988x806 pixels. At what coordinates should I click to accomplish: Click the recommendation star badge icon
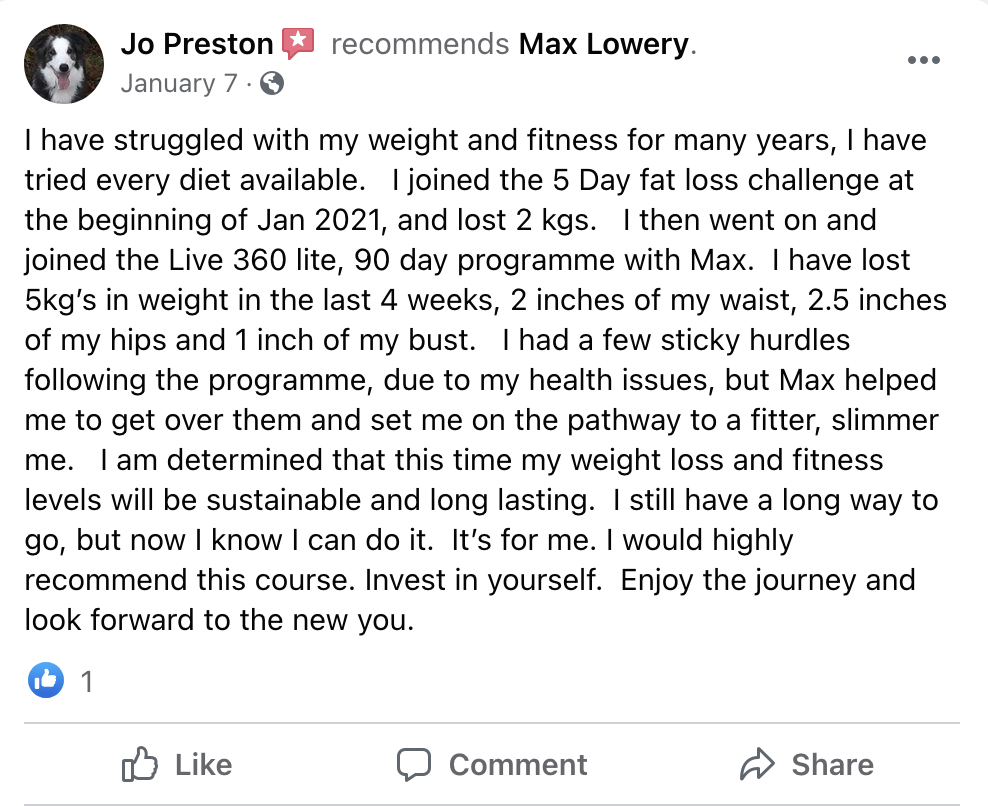pyautogui.click(x=297, y=43)
